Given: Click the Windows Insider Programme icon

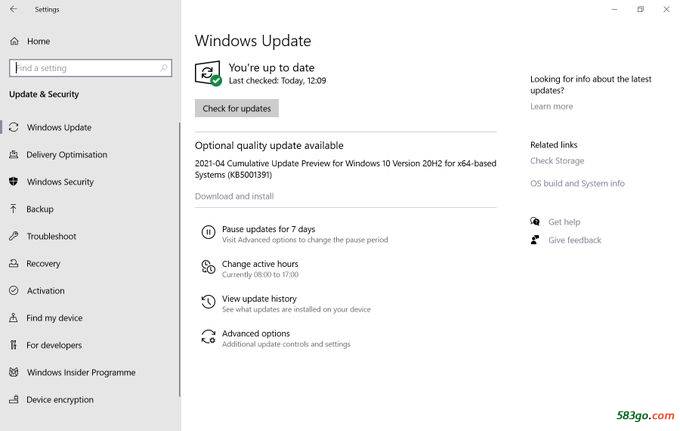Looking at the screenshot, I should click(14, 372).
